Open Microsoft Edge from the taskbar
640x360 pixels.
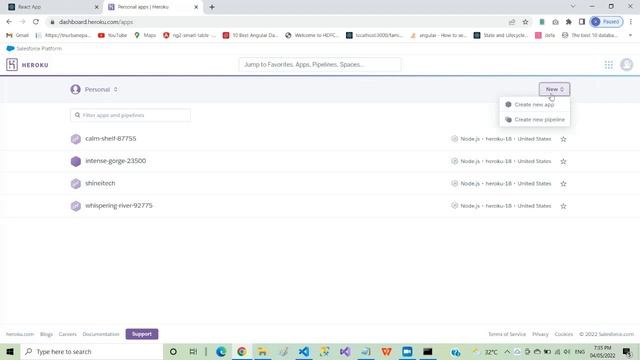pos(221,351)
